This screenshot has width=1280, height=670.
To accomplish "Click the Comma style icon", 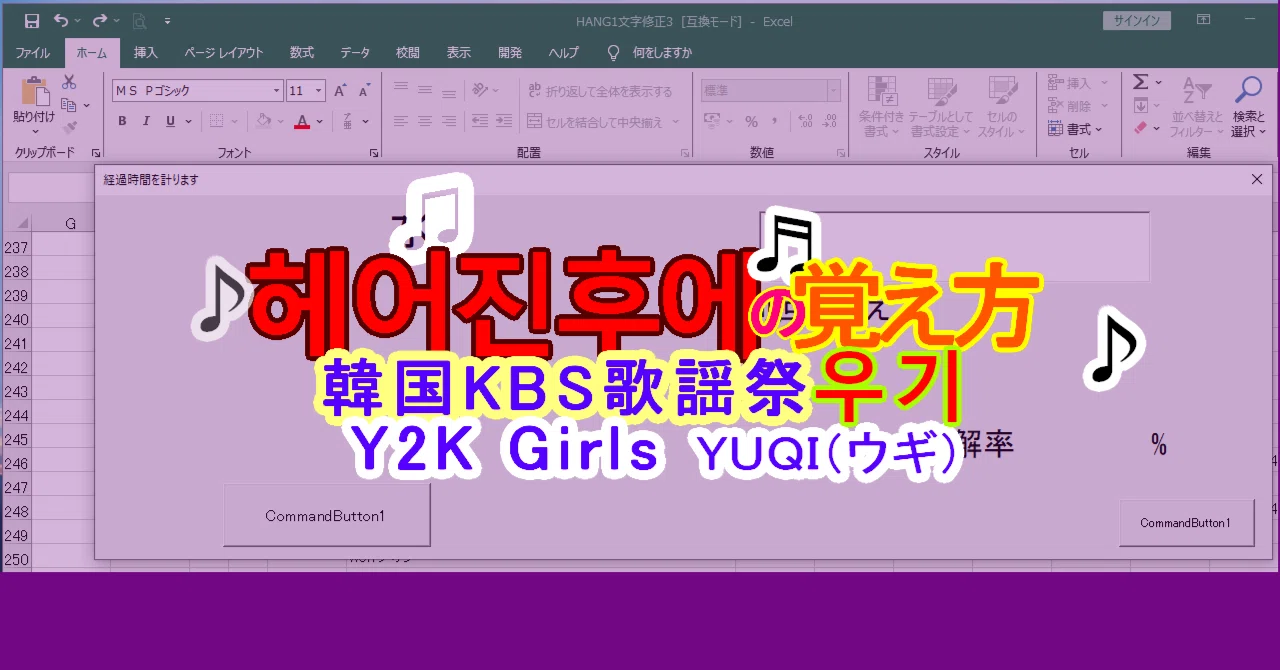I will (x=775, y=121).
